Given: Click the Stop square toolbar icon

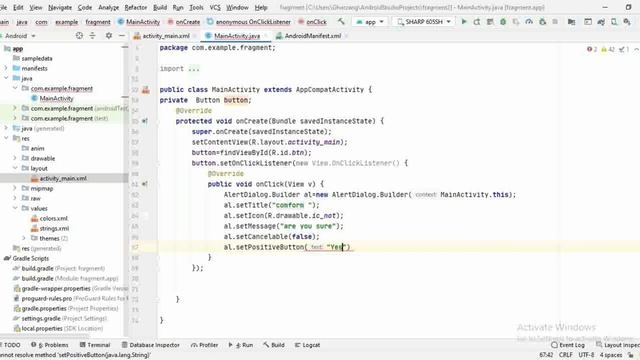Looking at the screenshot, I should pyautogui.click(x=555, y=22).
